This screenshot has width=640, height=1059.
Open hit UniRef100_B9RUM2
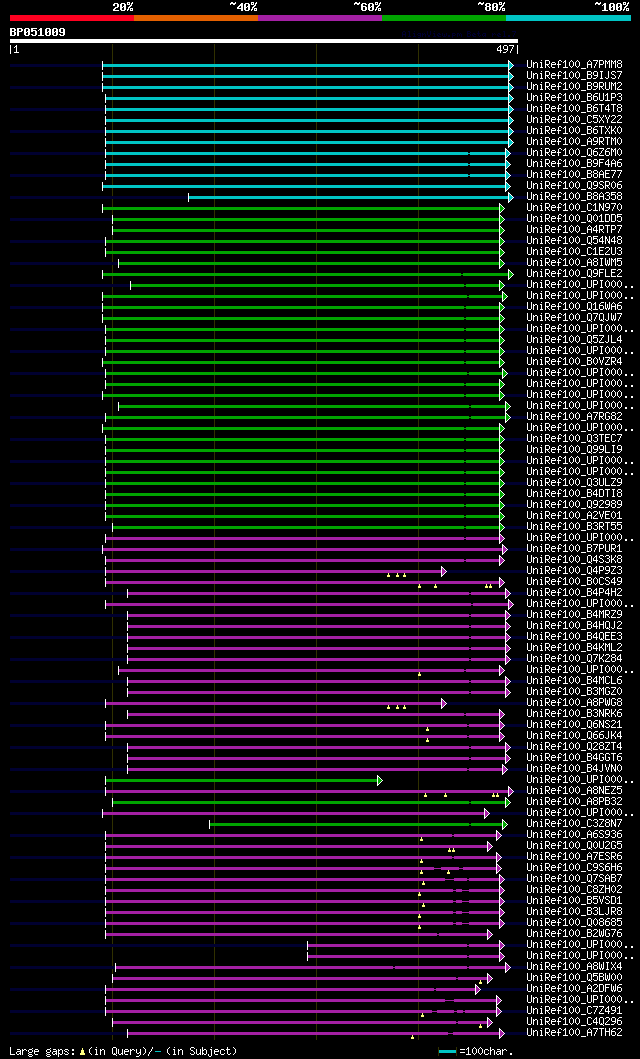pyautogui.click(x=575, y=86)
